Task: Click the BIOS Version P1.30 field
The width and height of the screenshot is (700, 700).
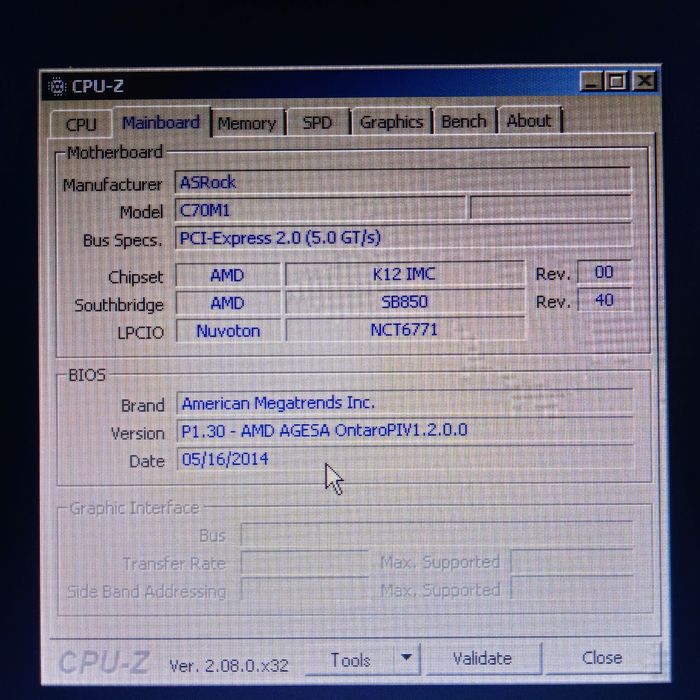Action: click(x=405, y=430)
